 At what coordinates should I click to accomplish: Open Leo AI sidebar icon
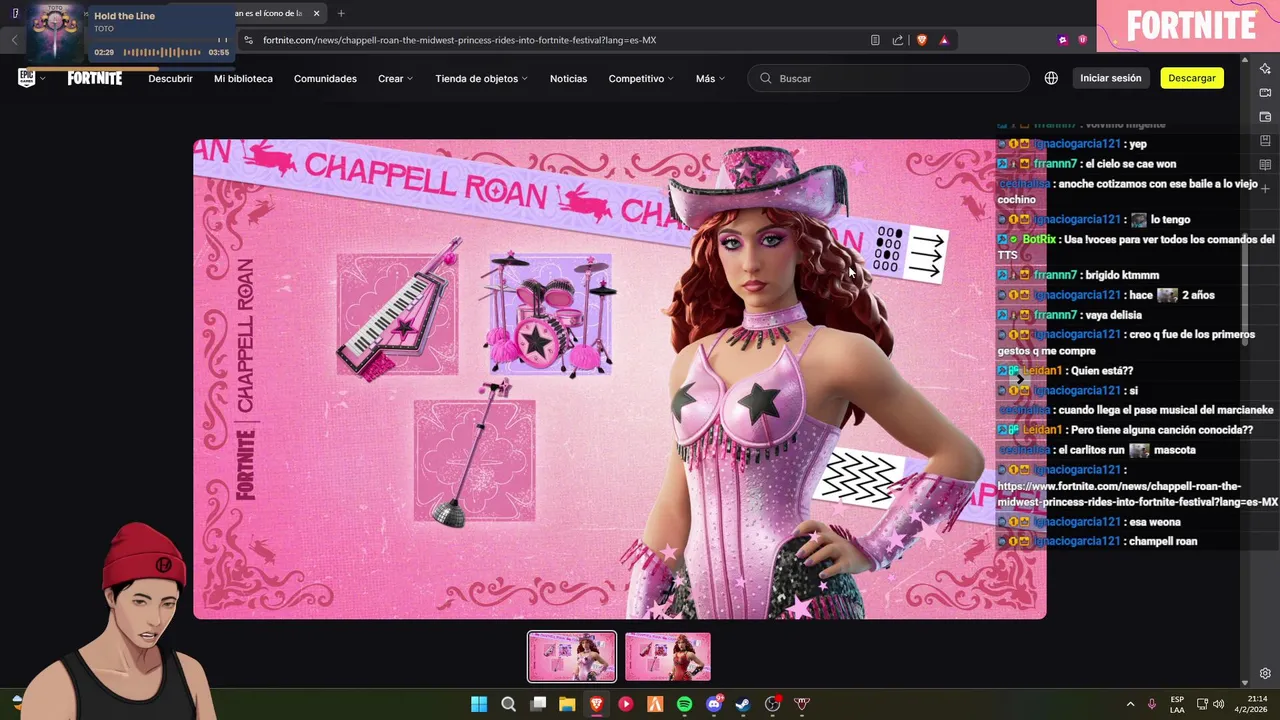(1265, 69)
